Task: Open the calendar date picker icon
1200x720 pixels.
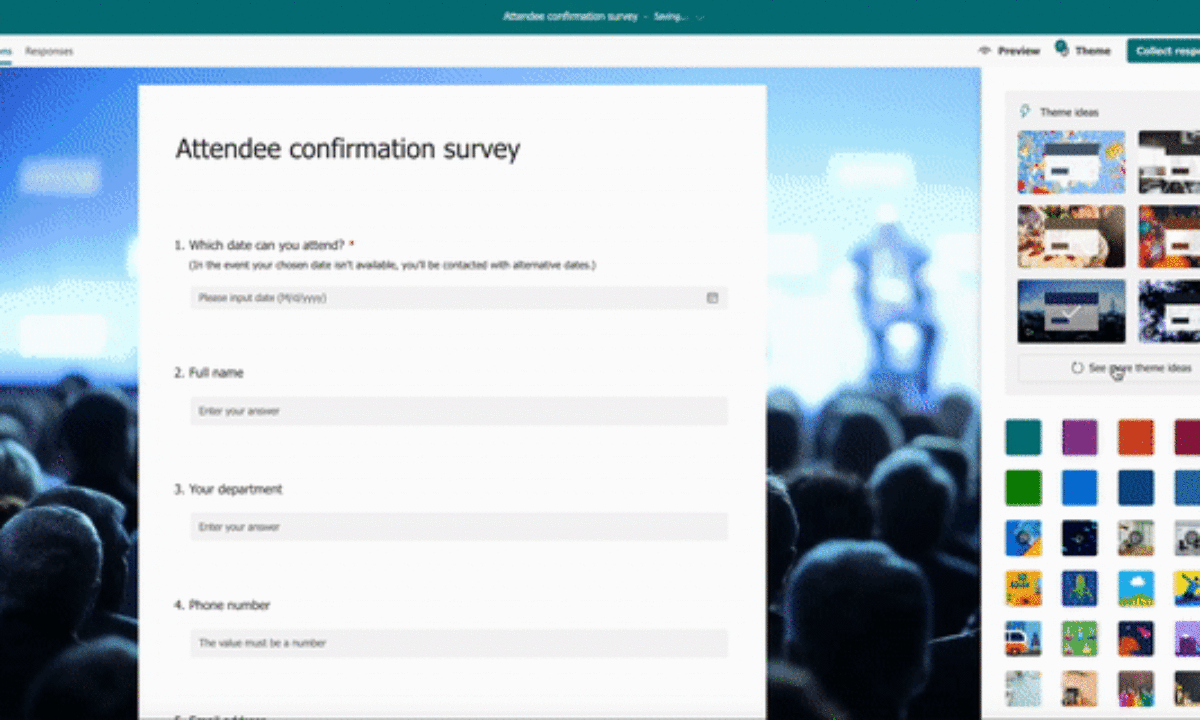Action: 712,298
